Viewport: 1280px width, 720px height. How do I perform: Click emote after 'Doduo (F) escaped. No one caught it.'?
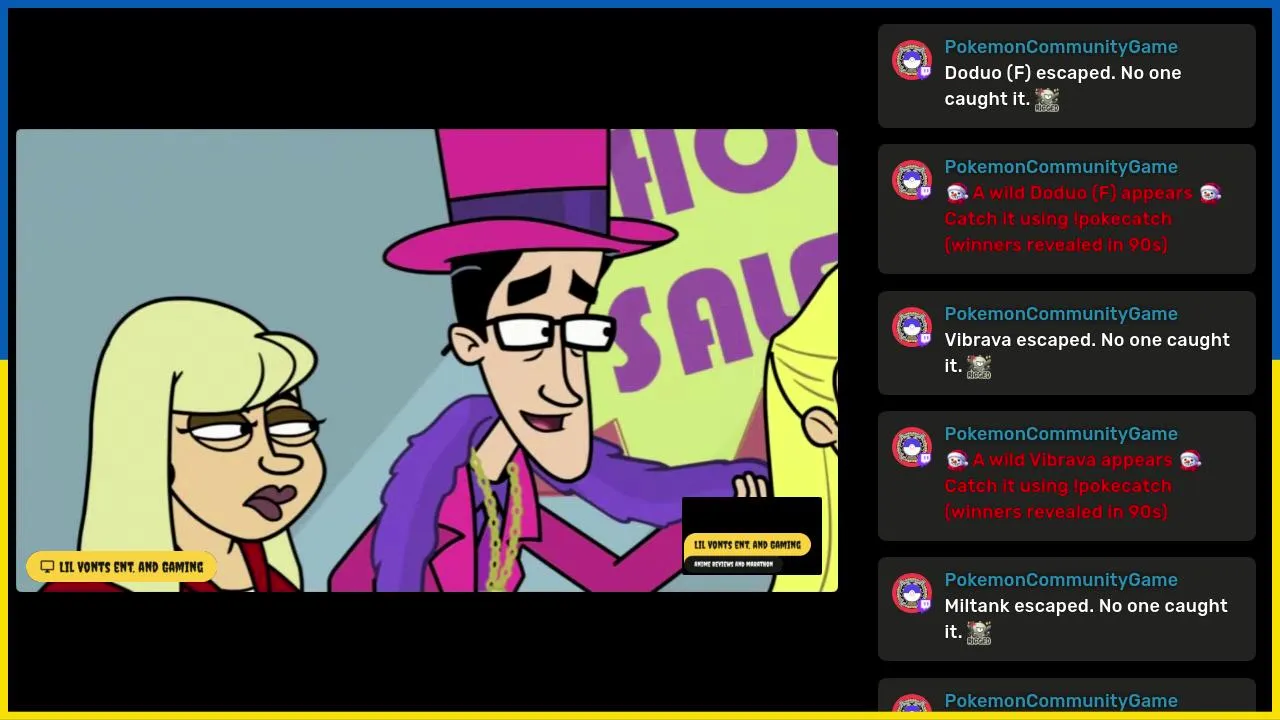(1047, 99)
